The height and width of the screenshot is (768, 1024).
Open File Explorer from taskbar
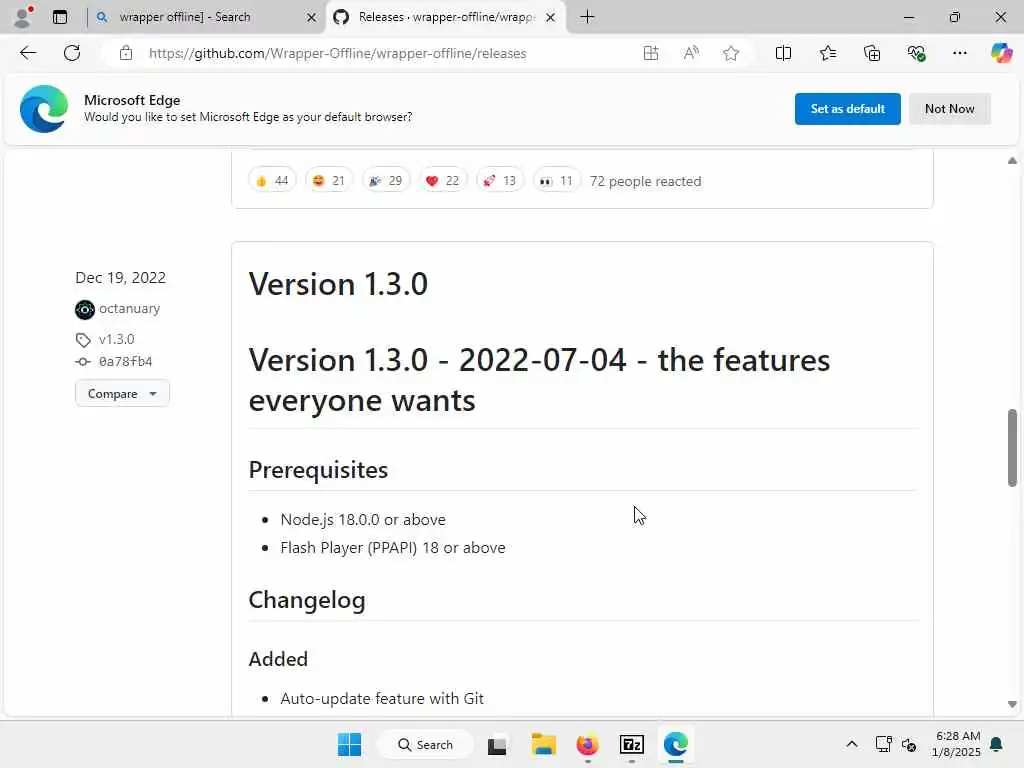[x=543, y=744]
